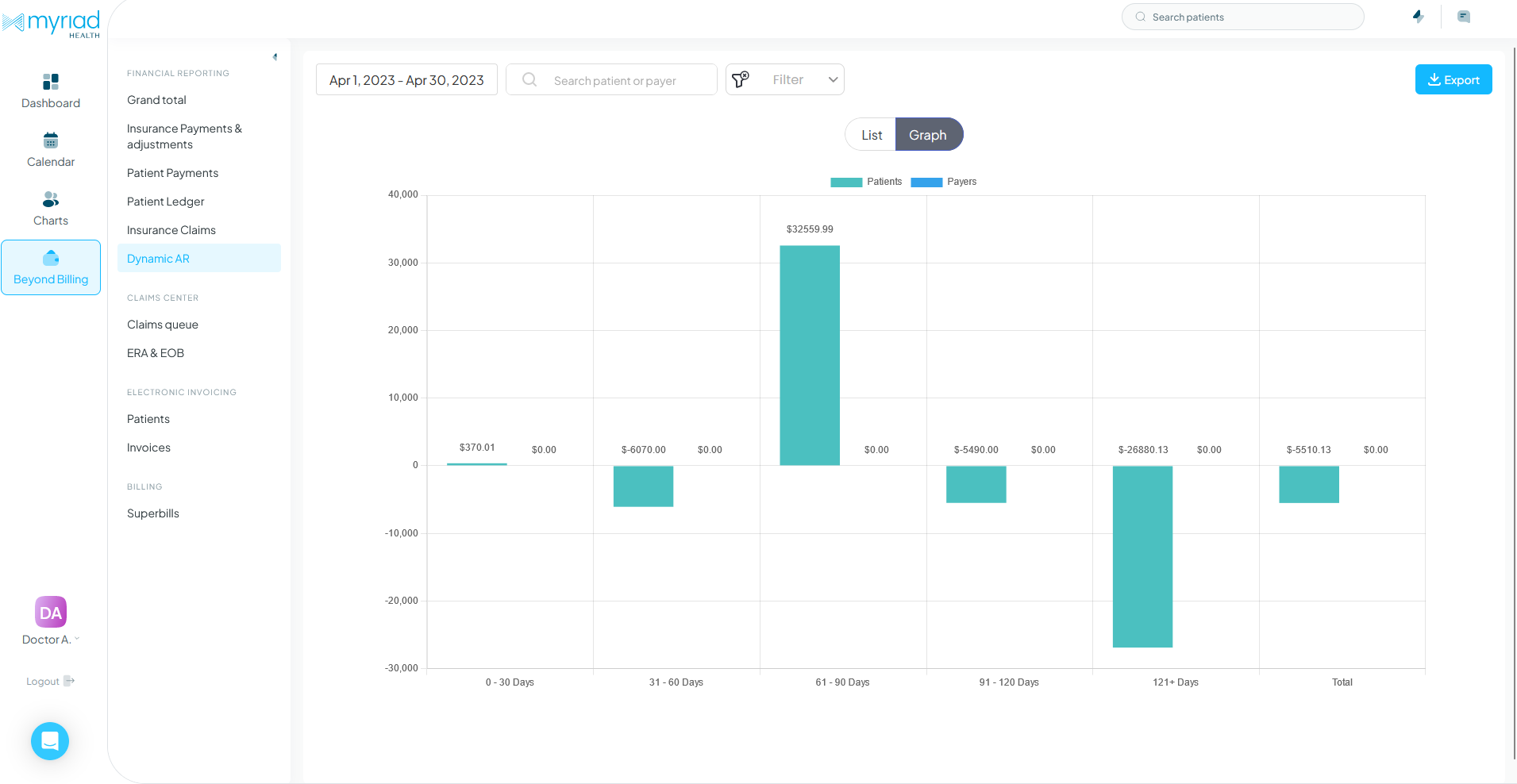Collapse the Financial Reporting side panel
The height and width of the screenshot is (784, 1517).
click(275, 56)
